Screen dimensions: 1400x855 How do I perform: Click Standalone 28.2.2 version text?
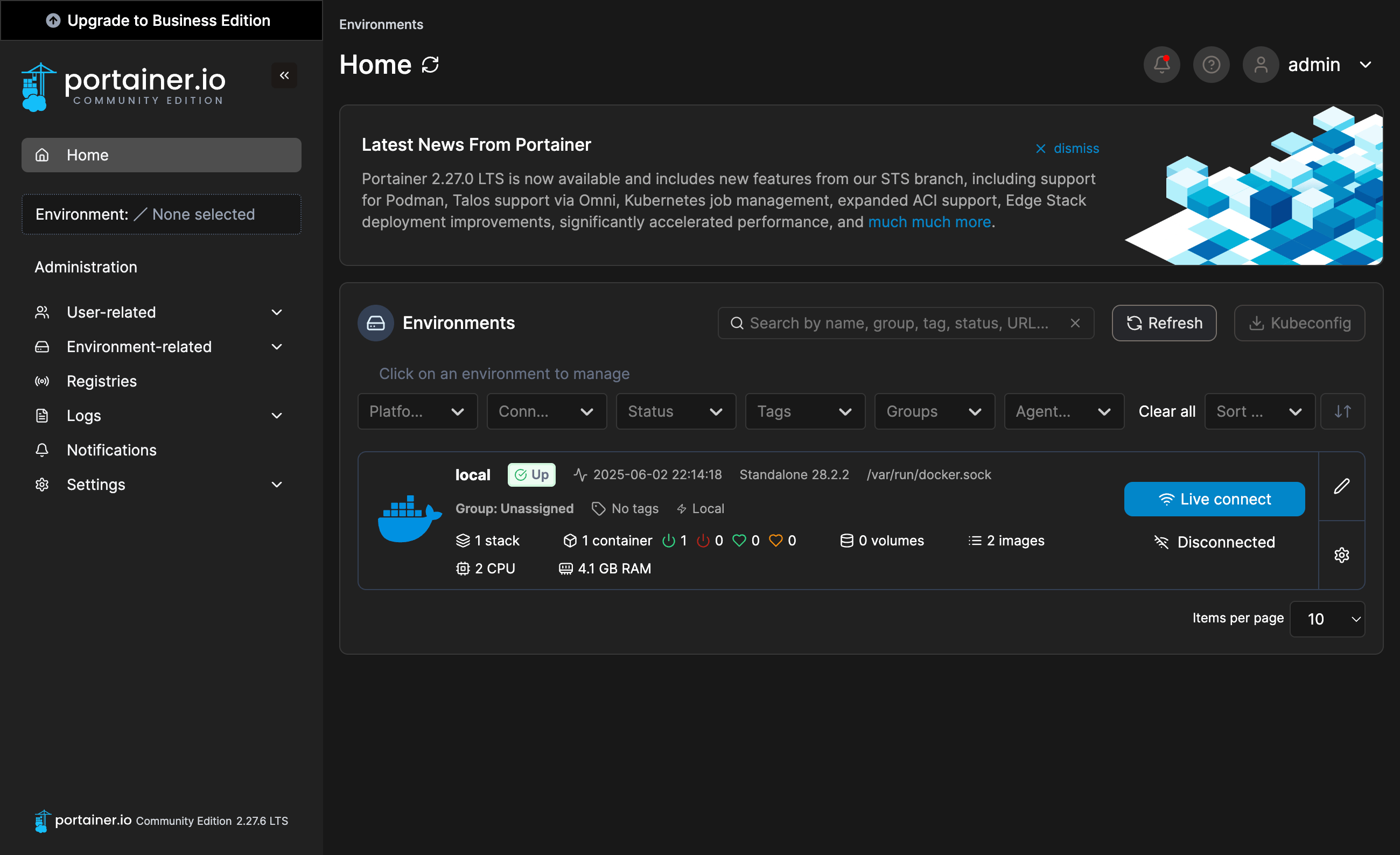tap(794, 474)
